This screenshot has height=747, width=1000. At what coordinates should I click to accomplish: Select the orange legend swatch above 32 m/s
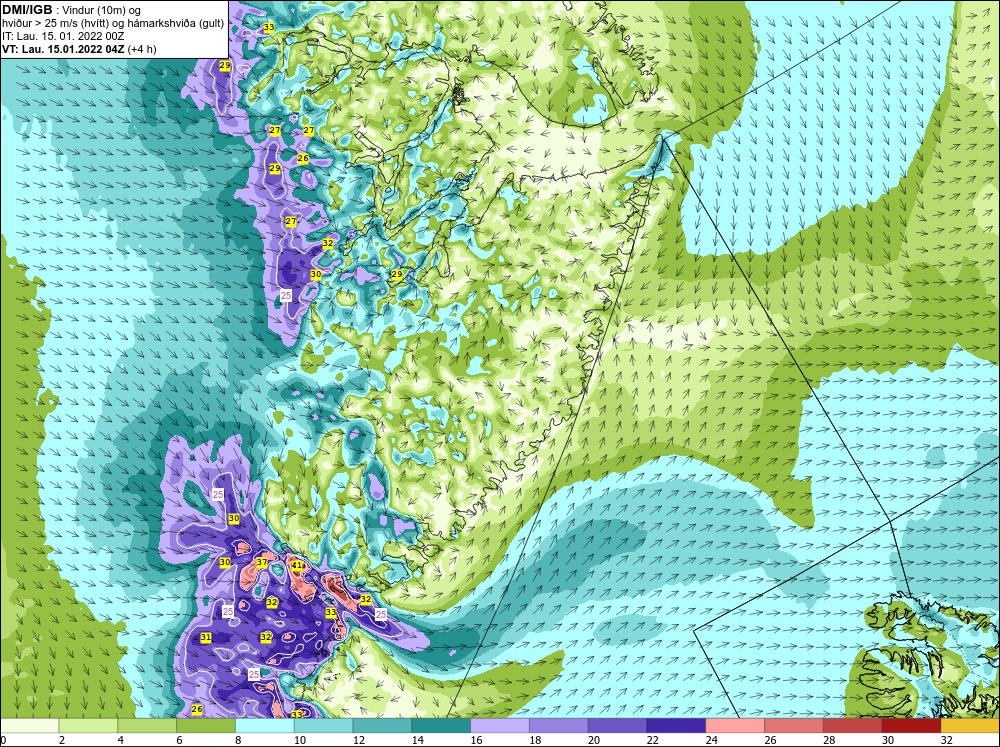970,726
